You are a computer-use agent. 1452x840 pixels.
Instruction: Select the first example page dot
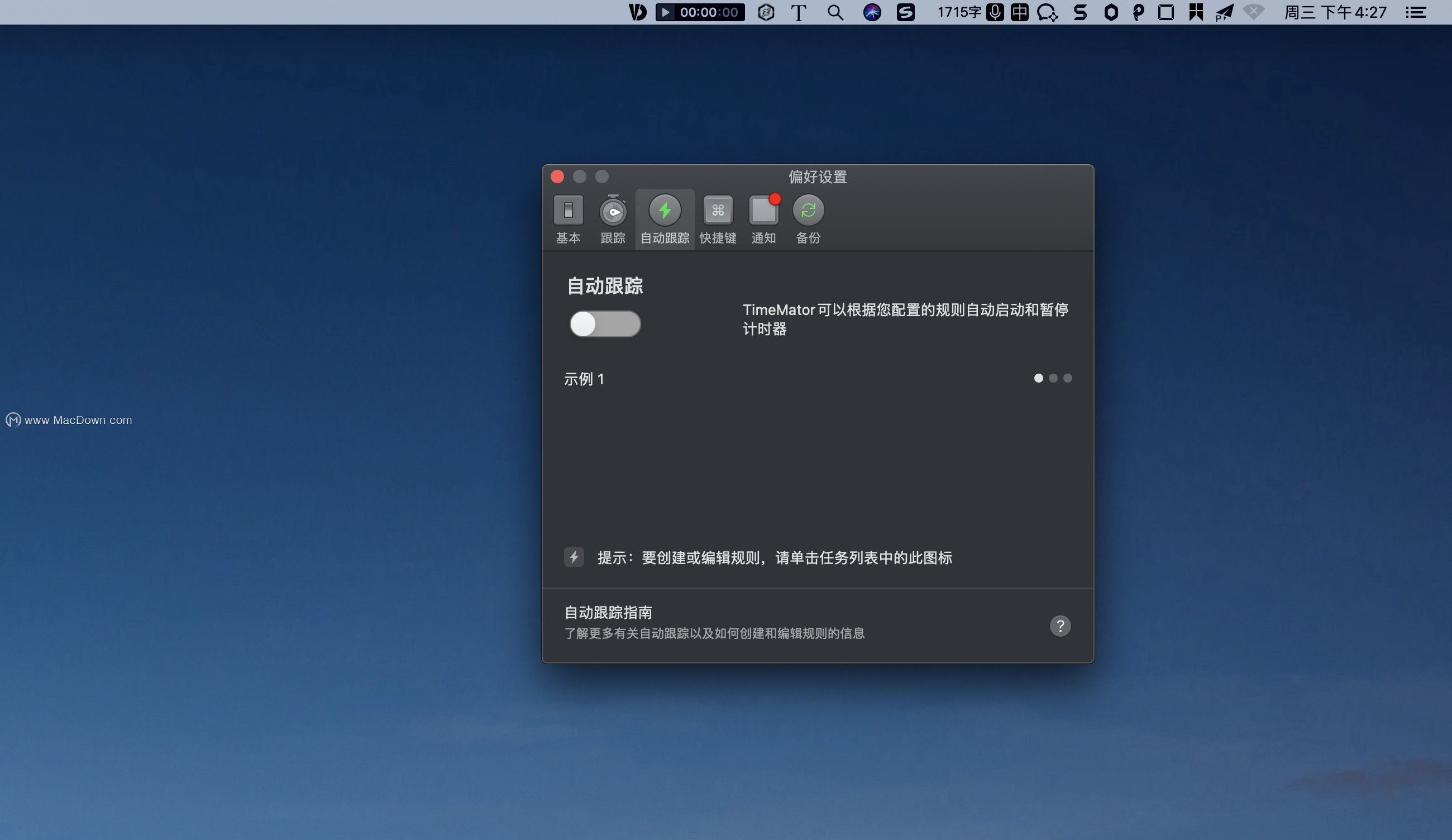pyautogui.click(x=1038, y=378)
